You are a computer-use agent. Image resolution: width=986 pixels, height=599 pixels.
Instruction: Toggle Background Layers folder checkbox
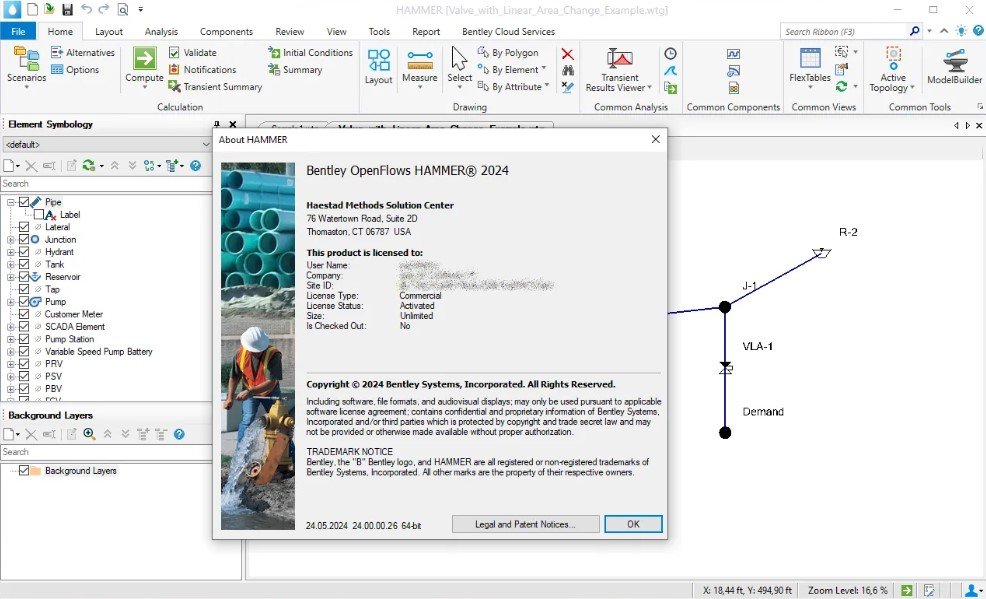click(24, 470)
